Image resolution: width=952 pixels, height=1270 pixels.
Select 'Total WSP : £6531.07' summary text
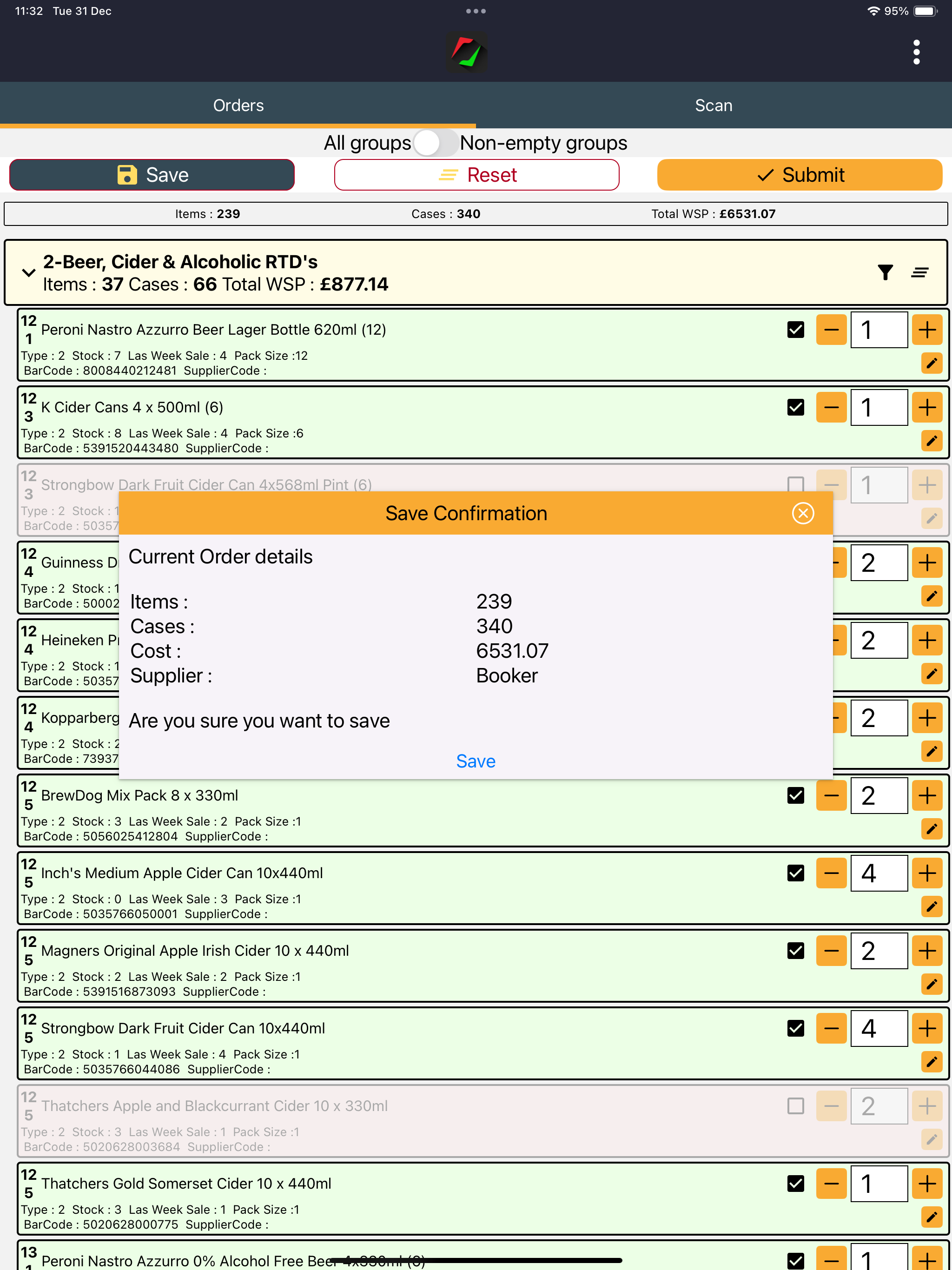[713, 213]
